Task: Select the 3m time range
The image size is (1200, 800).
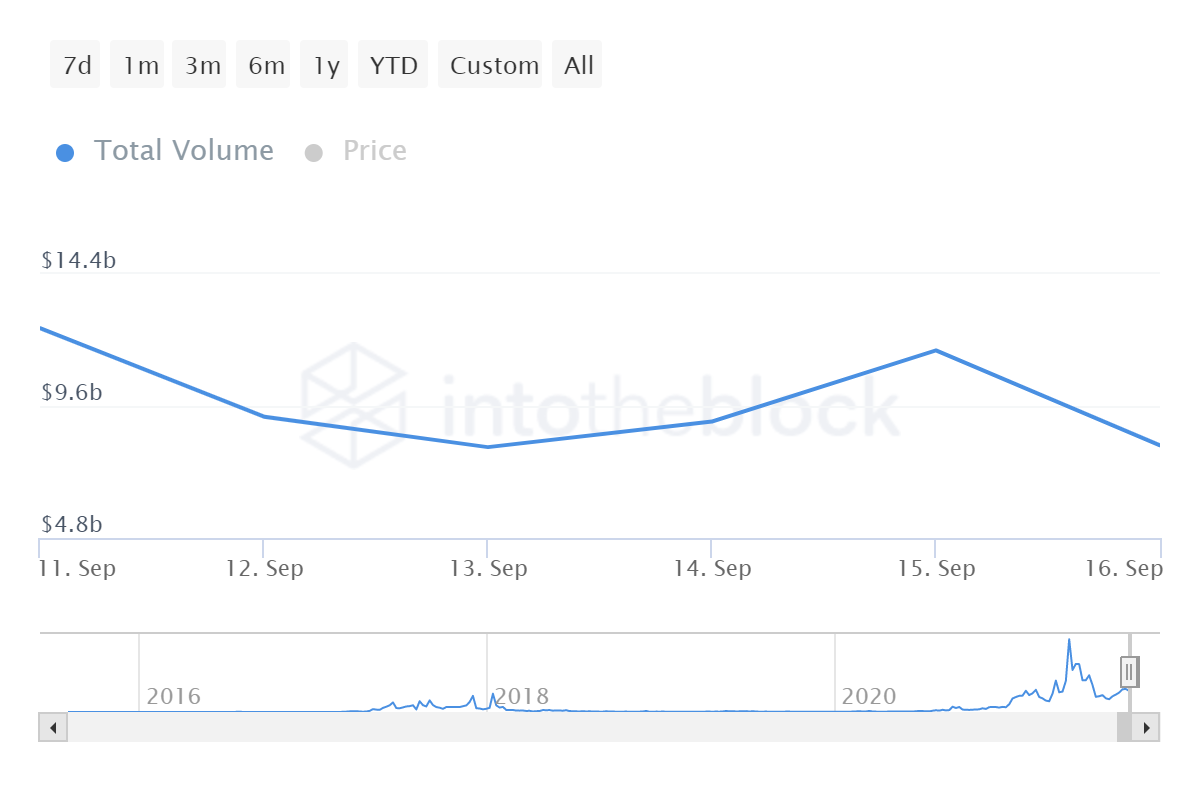Action: tap(203, 65)
